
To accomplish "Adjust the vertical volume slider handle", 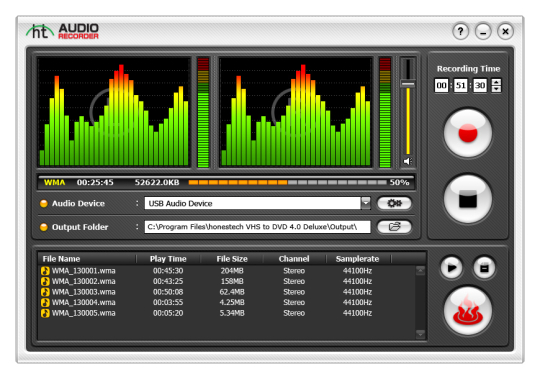I will click(408, 84).
